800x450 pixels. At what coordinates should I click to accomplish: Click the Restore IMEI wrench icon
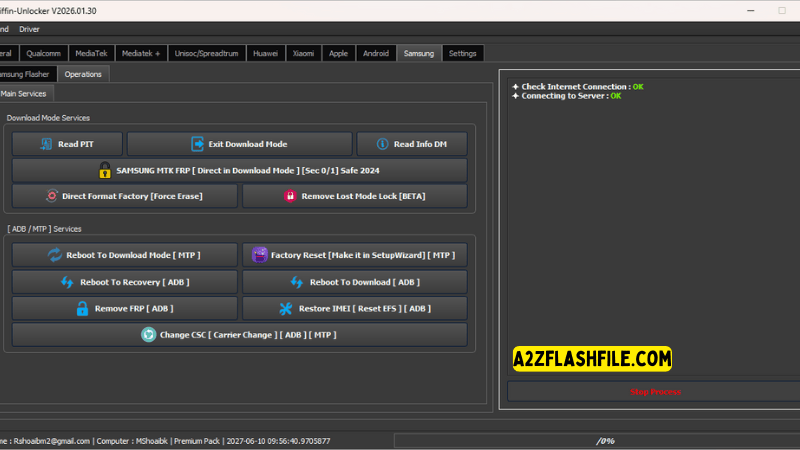pyautogui.click(x=286, y=308)
